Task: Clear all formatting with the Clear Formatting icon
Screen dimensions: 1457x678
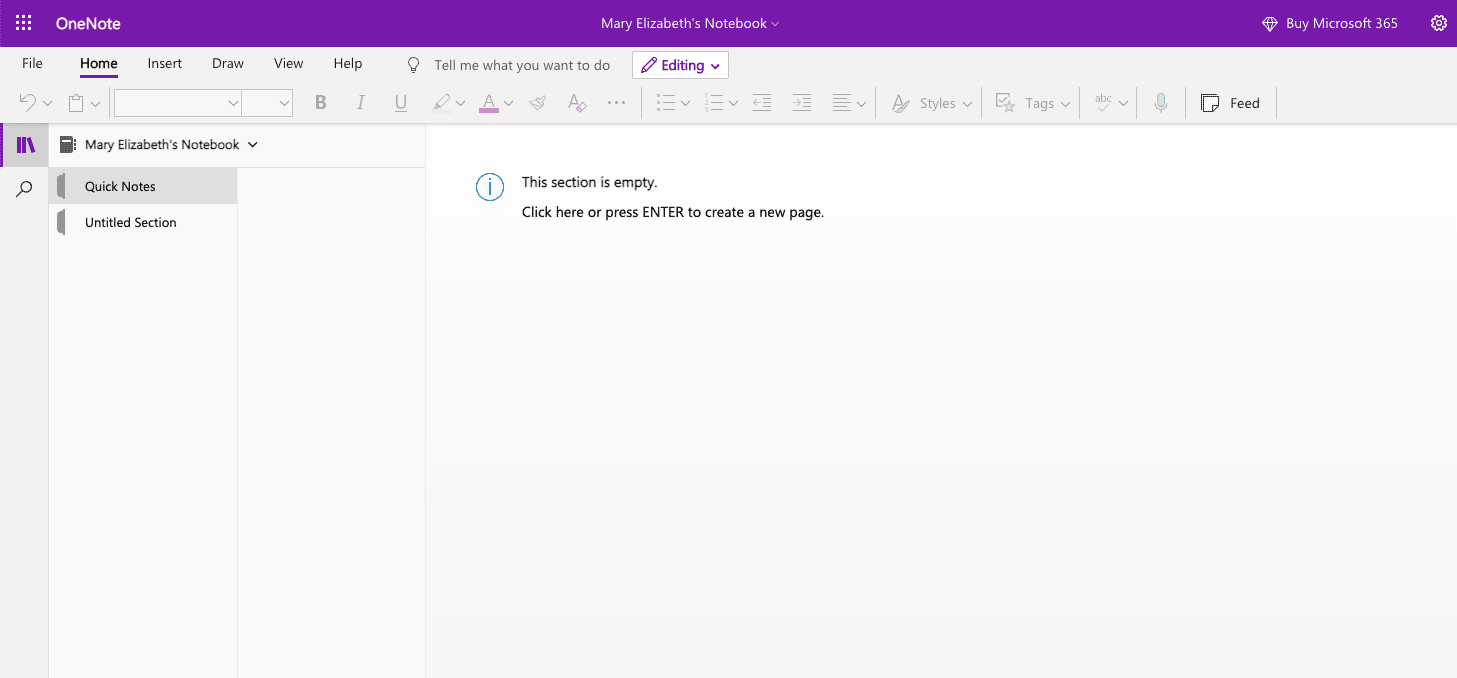Action: point(576,102)
